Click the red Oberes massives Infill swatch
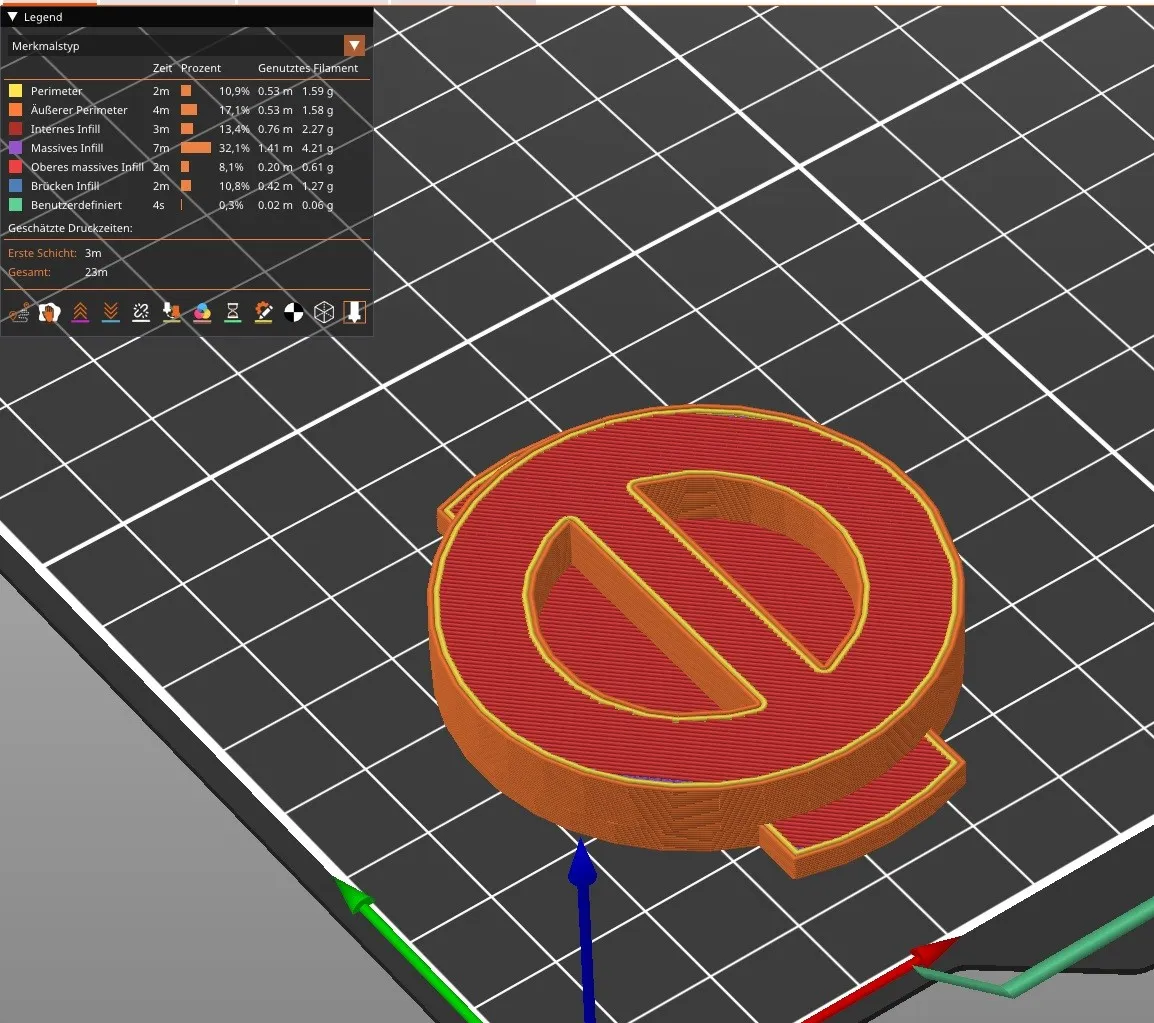 pos(15,167)
